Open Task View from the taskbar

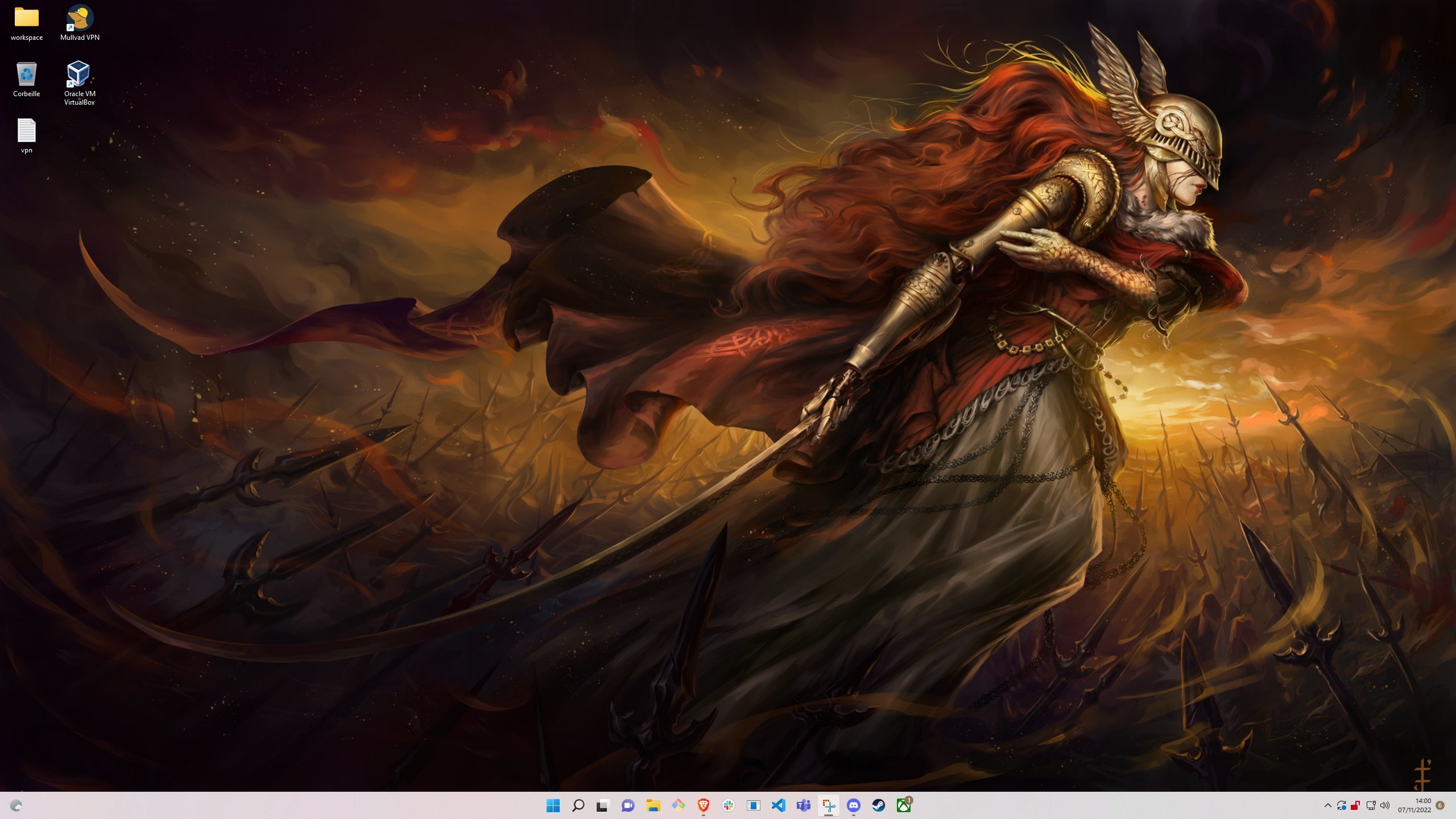click(603, 805)
